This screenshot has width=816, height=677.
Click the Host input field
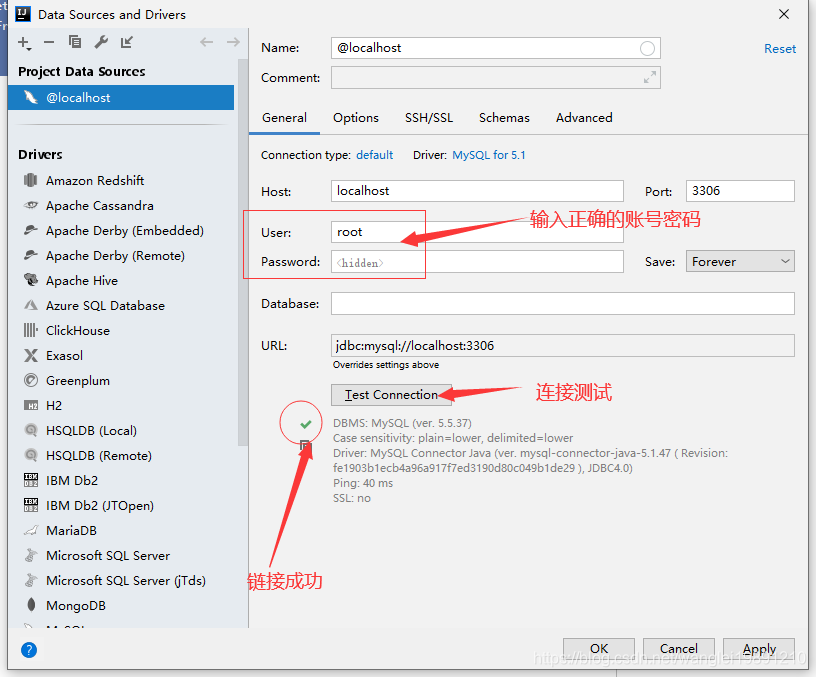477,191
